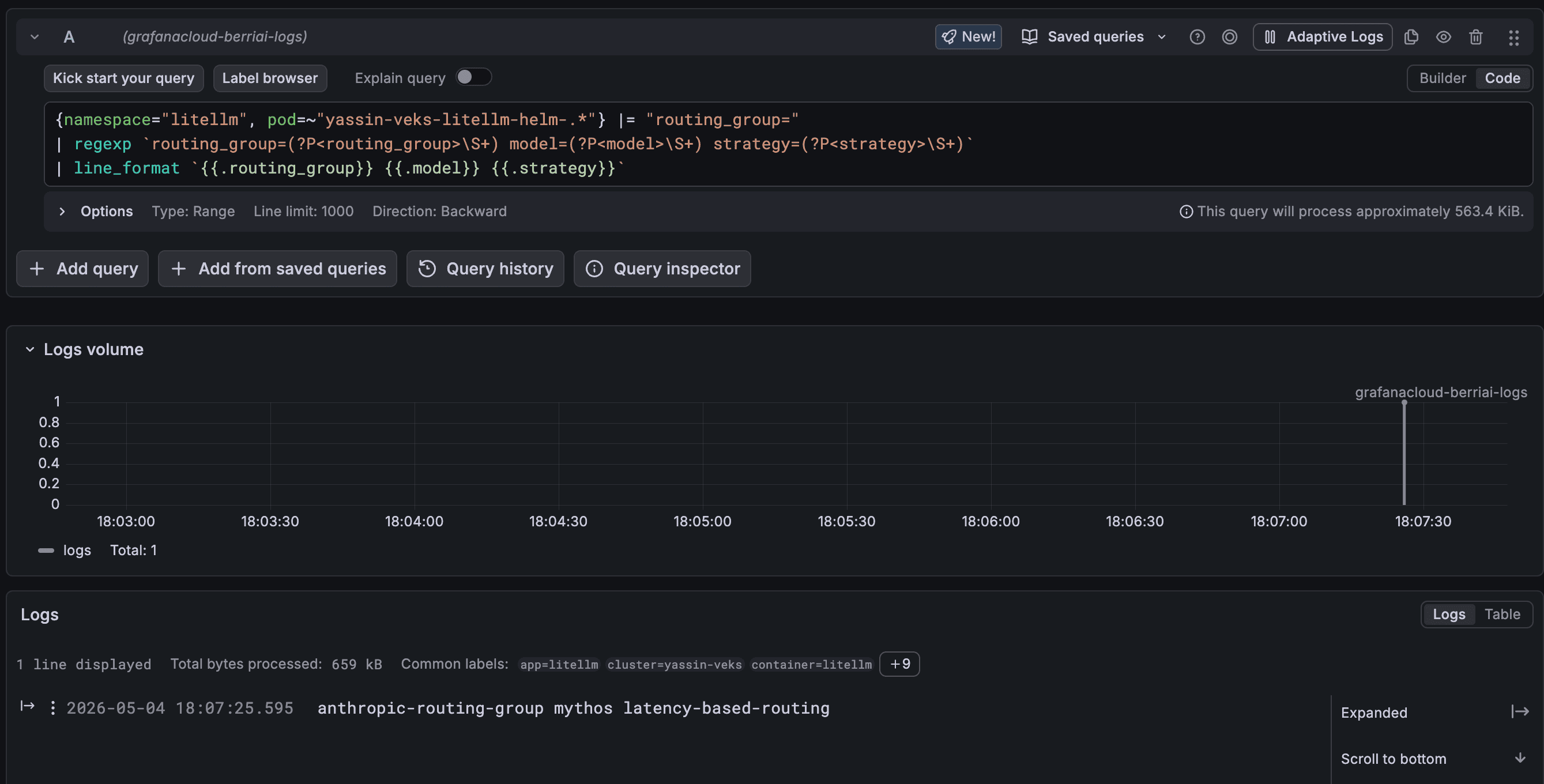The image size is (1544, 784).
Task: Toggle the Explain query switch
Action: point(473,77)
